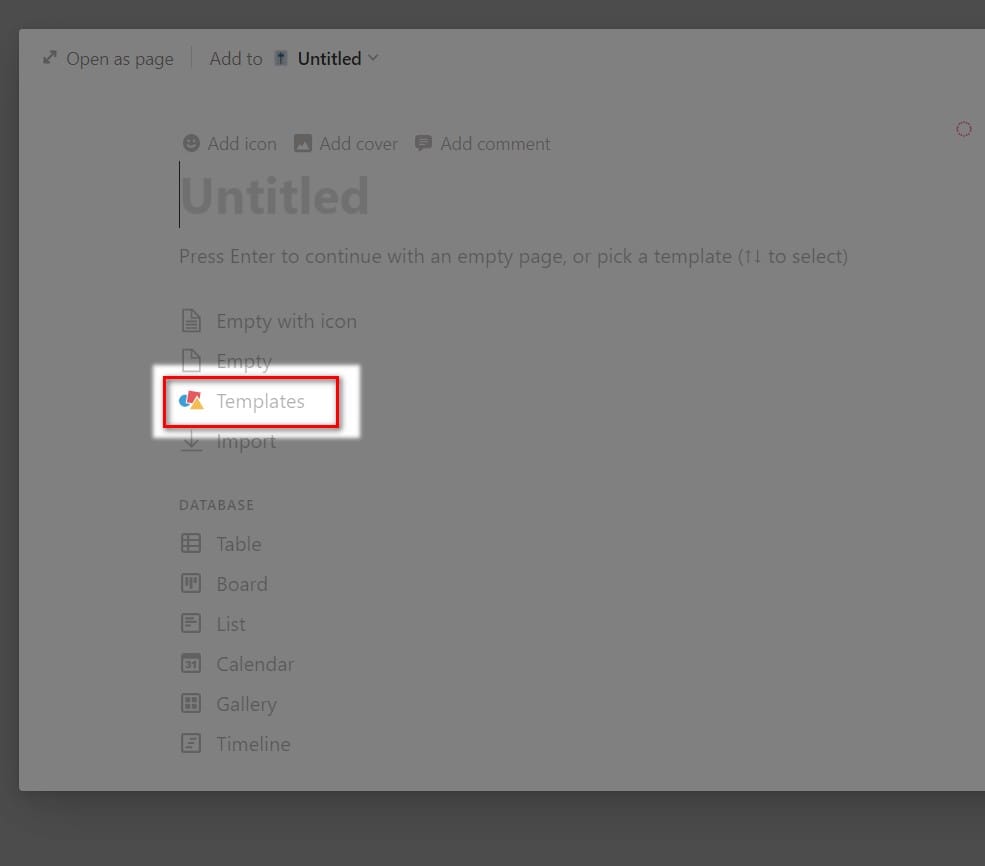985x866 pixels.
Task: Select the Table database icon
Action: pyautogui.click(x=191, y=543)
